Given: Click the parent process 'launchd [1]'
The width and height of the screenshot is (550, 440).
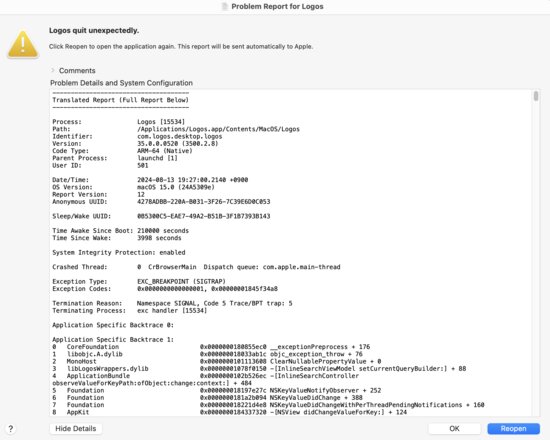Looking at the screenshot, I should pos(157,158).
